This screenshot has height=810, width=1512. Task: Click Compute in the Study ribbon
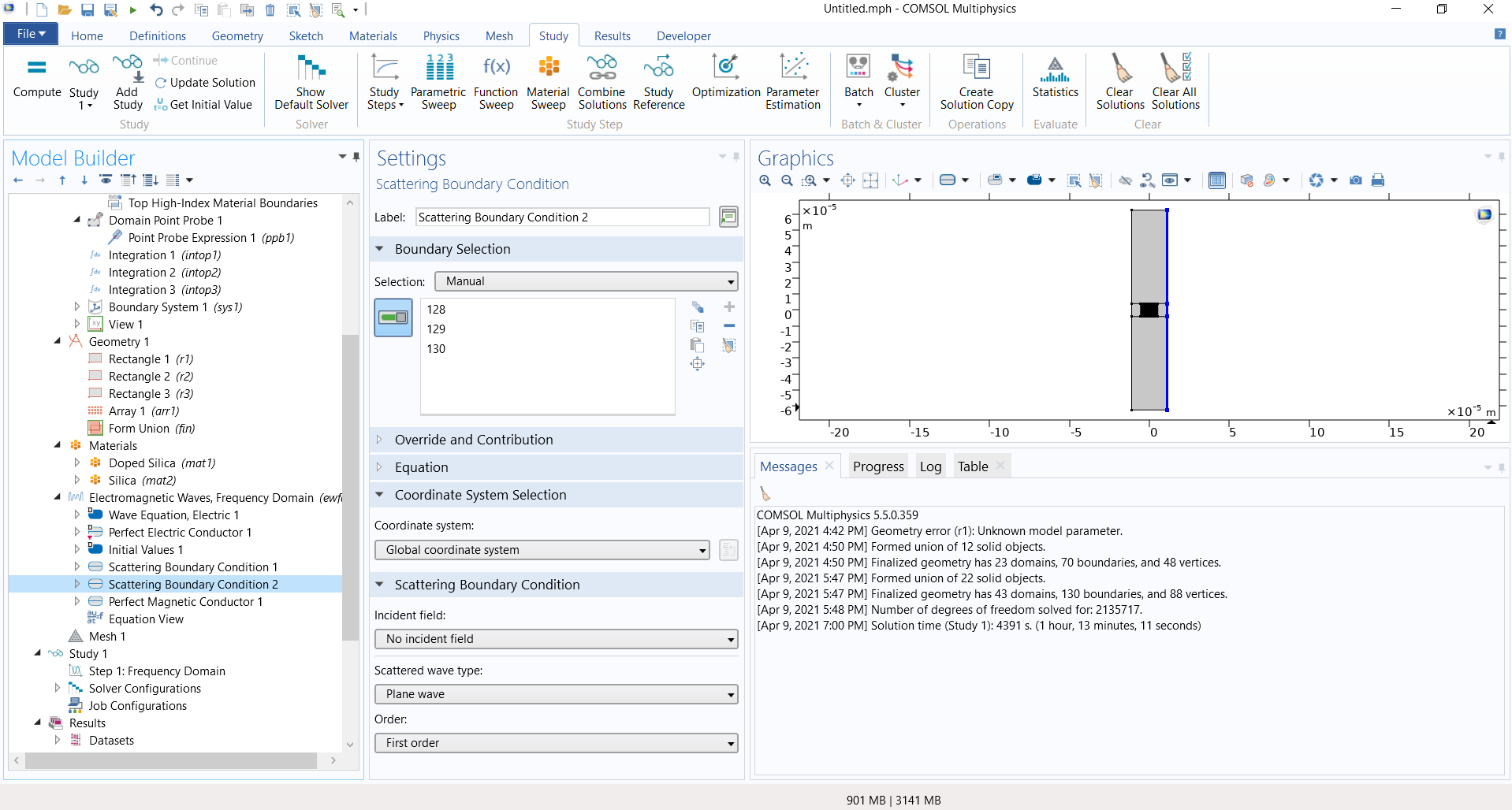click(x=37, y=79)
